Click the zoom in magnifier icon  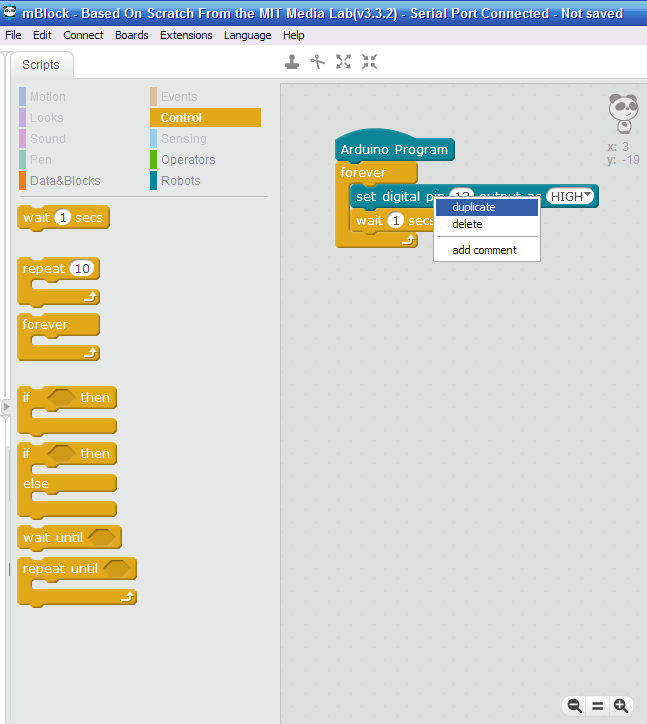coord(621,706)
